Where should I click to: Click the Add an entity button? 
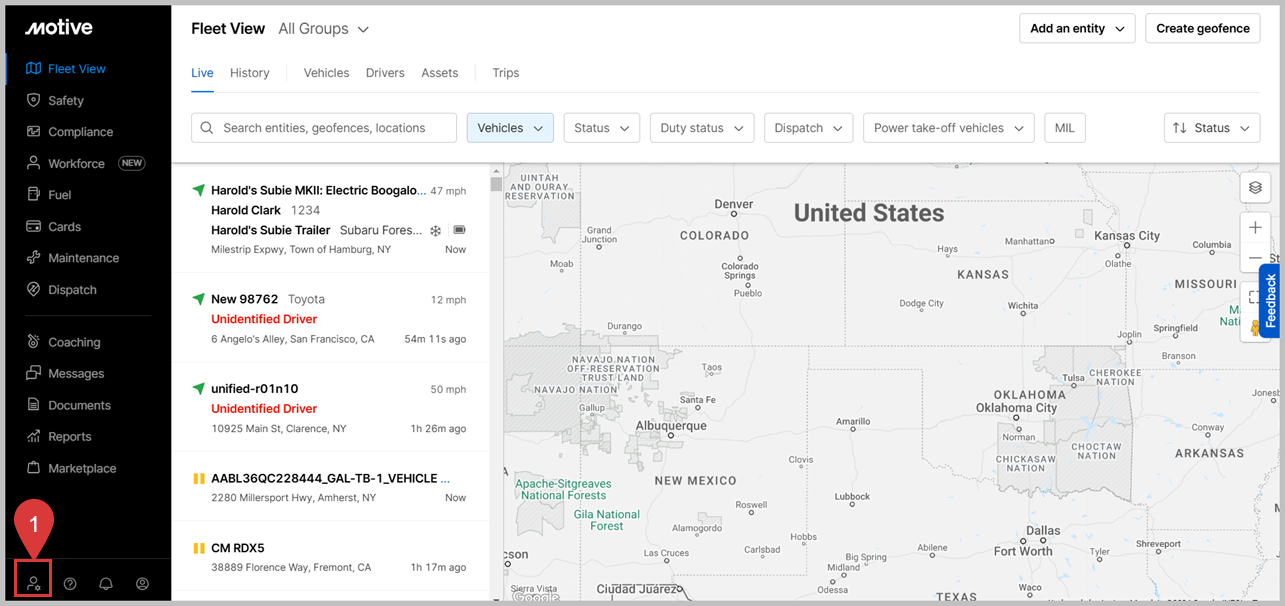click(x=1077, y=29)
